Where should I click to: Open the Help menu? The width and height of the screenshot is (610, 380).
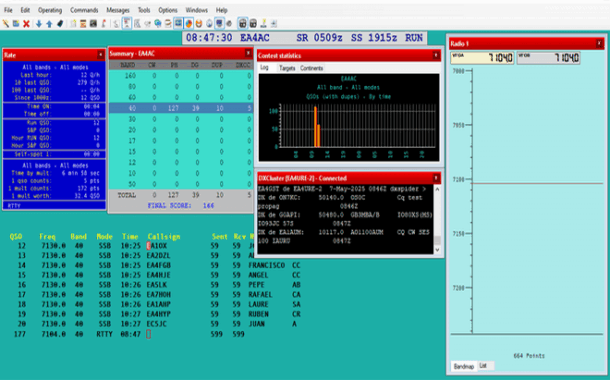point(221,10)
